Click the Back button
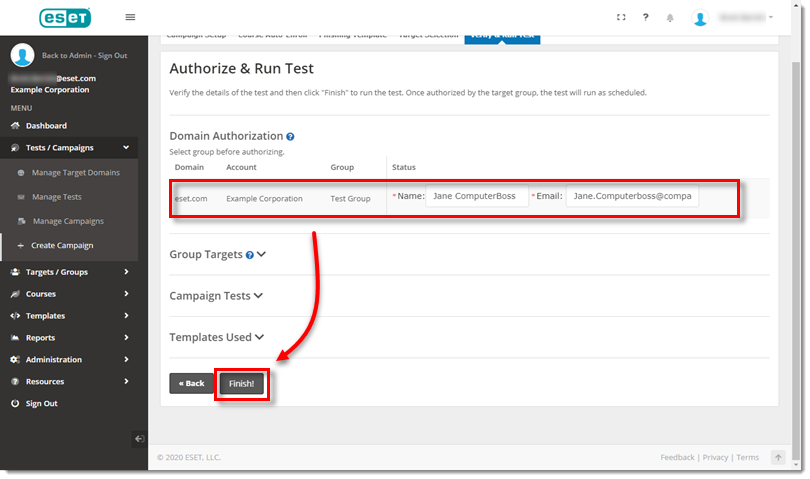The width and height of the screenshot is (810, 479). point(191,383)
